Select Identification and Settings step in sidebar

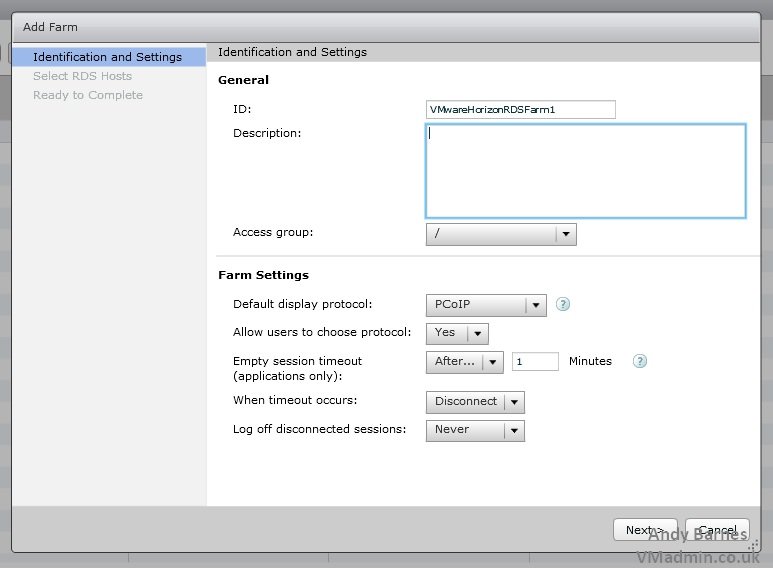coord(107,57)
